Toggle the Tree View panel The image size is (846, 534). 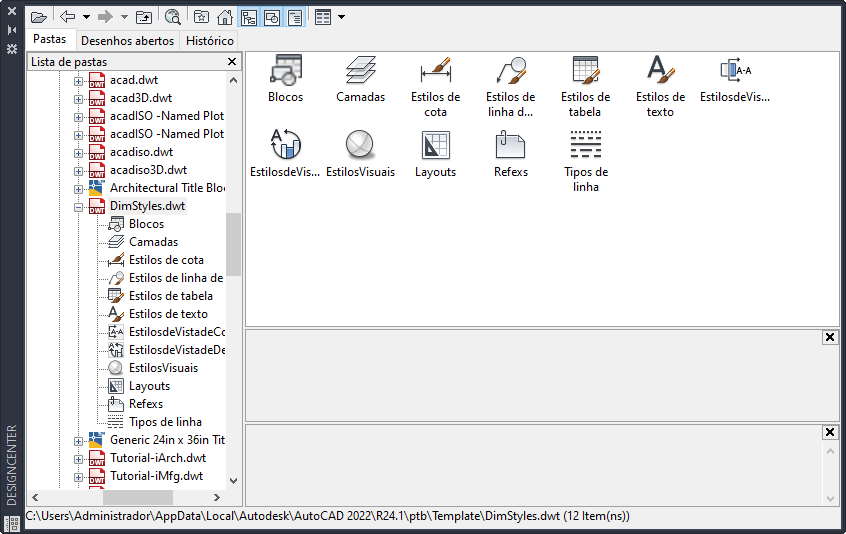(x=249, y=17)
